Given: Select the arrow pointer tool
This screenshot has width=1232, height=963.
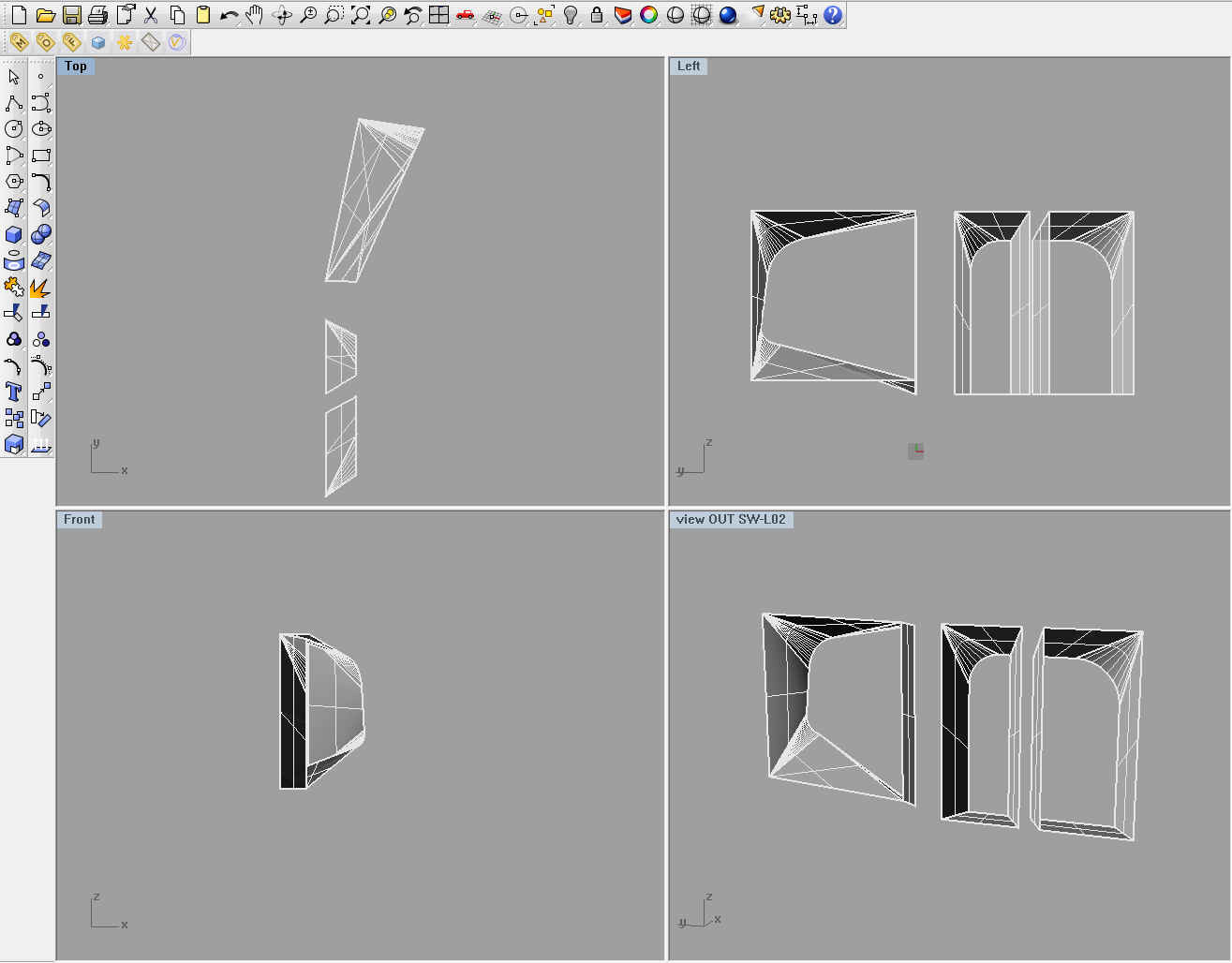Looking at the screenshot, I should pos(14,77).
